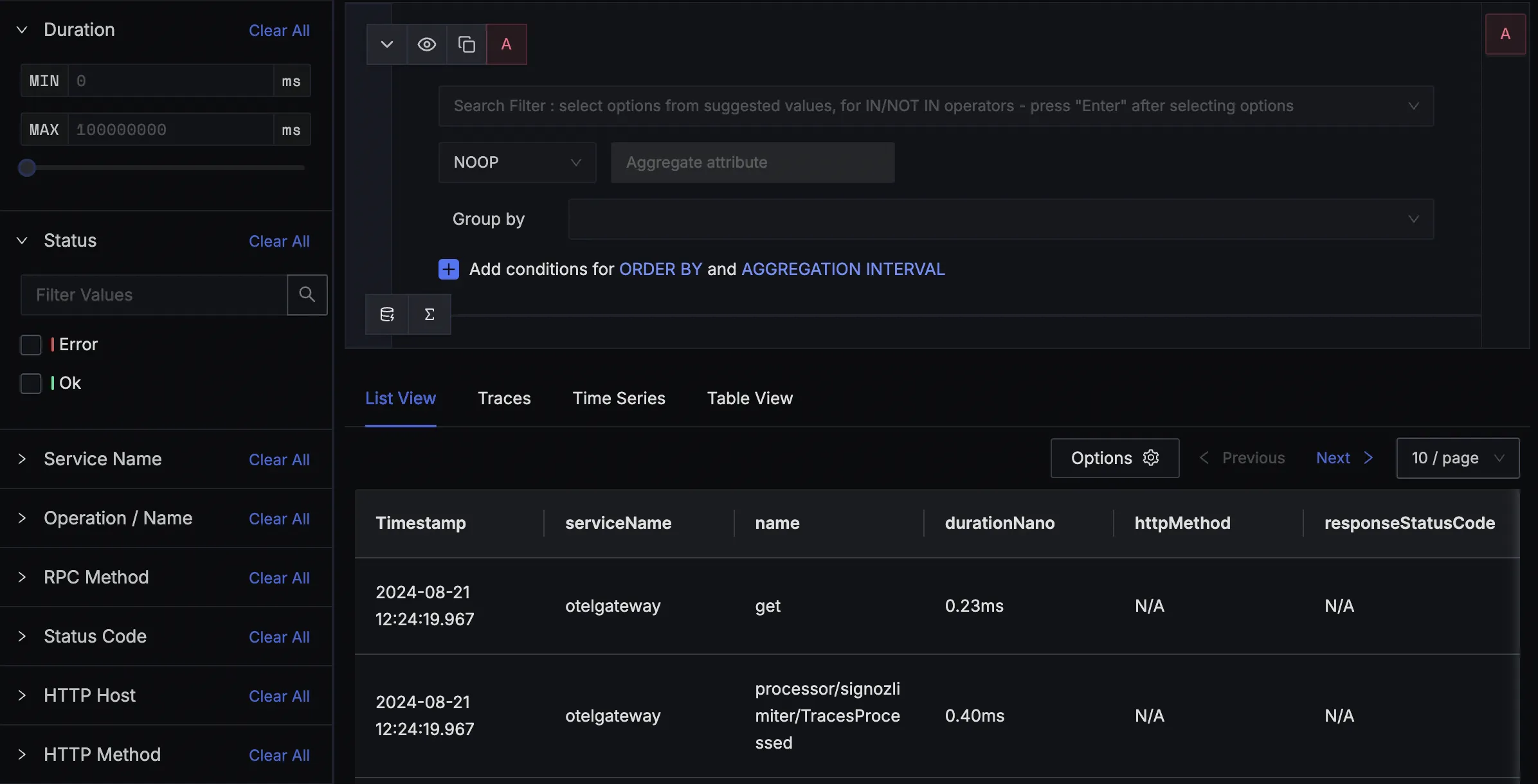This screenshot has width=1538, height=784.
Task: Click the ORDER BY link
Action: pos(660,269)
